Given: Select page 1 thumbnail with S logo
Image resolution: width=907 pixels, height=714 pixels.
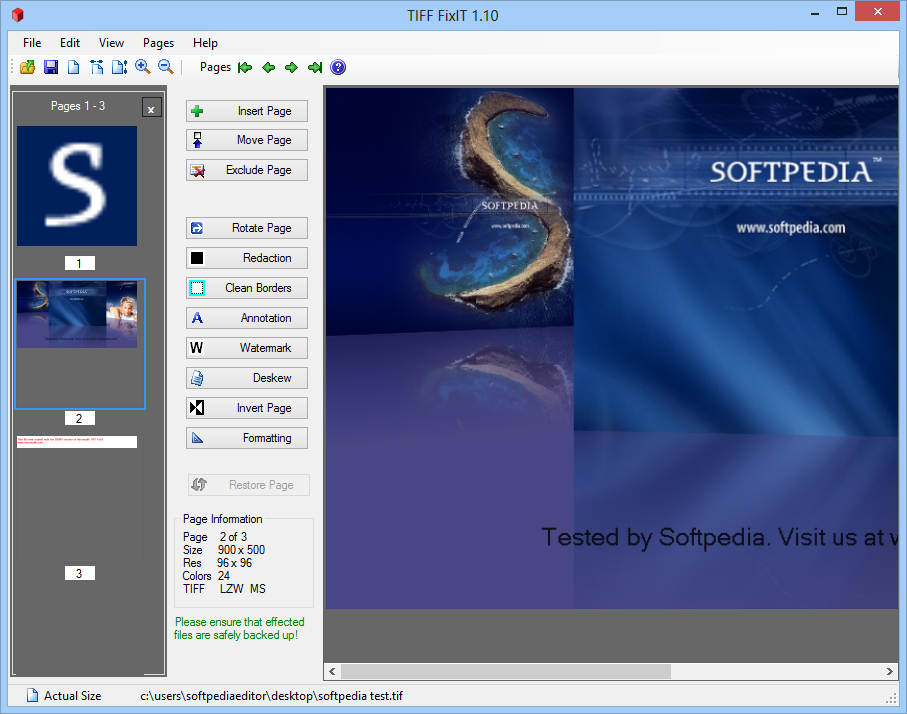Looking at the screenshot, I should tap(77, 186).
